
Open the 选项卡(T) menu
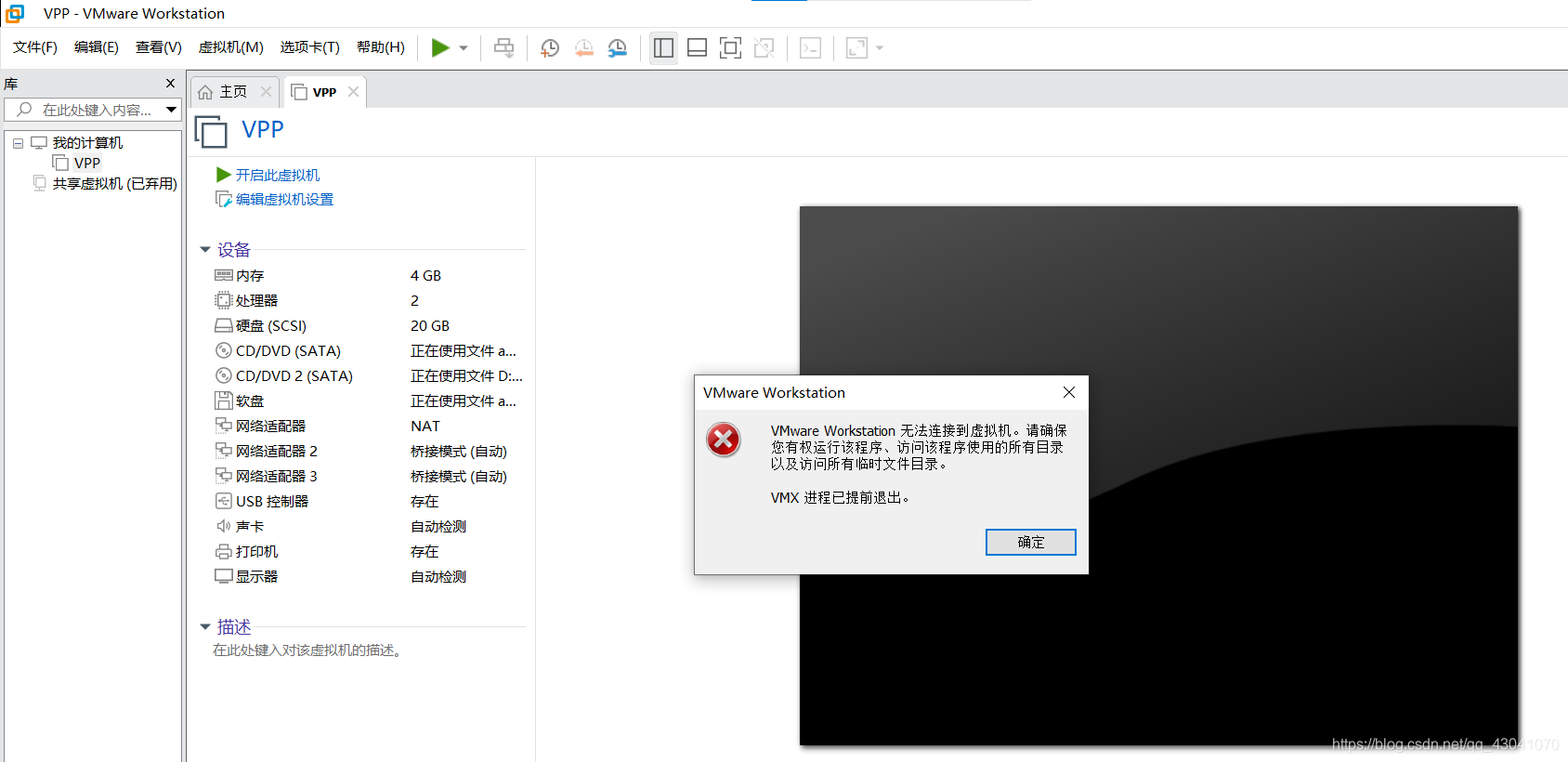(x=310, y=47)
